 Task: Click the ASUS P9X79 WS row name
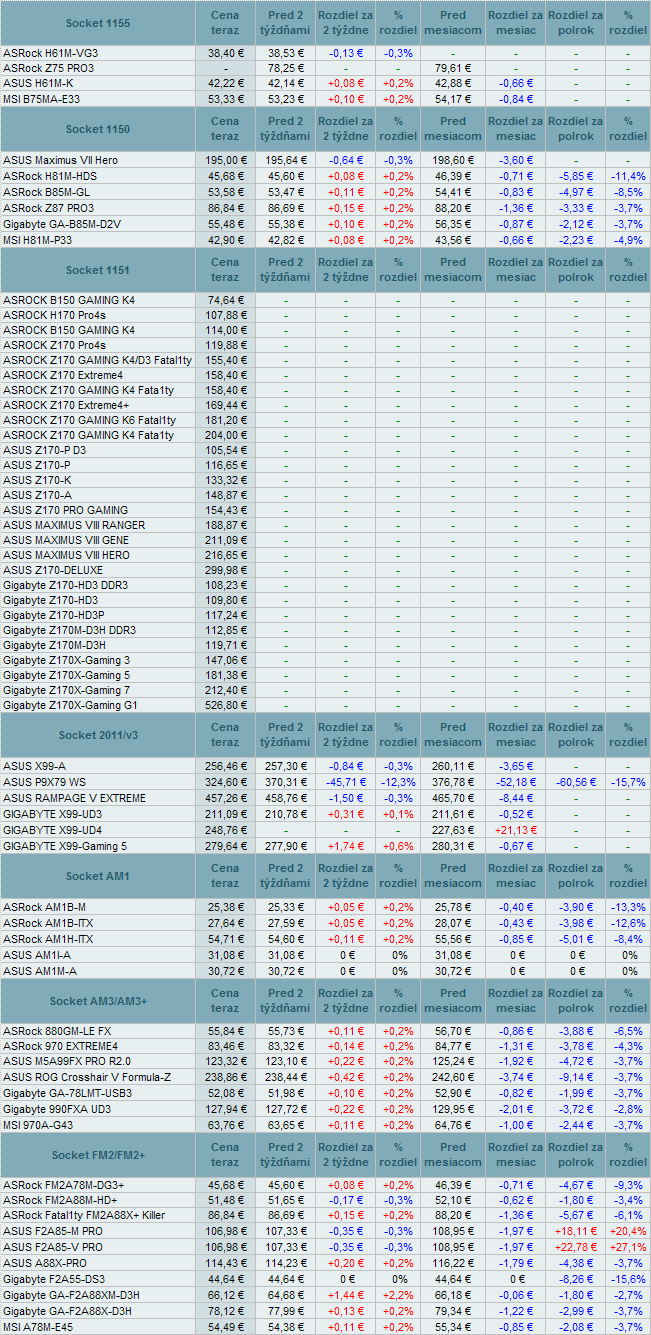pos(44,782)
